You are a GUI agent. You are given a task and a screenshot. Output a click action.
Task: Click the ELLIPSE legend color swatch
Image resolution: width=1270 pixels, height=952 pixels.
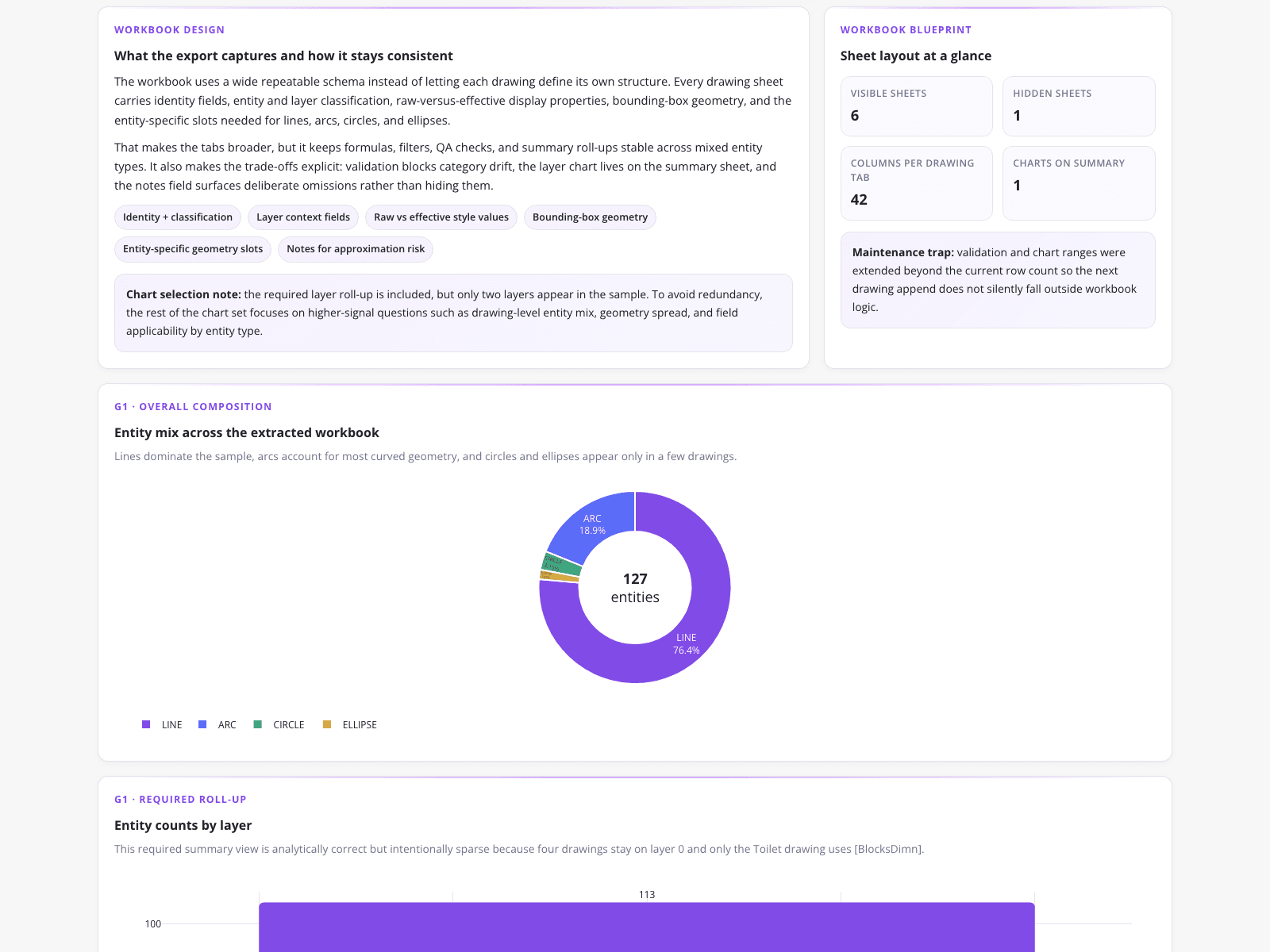pos(327,724)
